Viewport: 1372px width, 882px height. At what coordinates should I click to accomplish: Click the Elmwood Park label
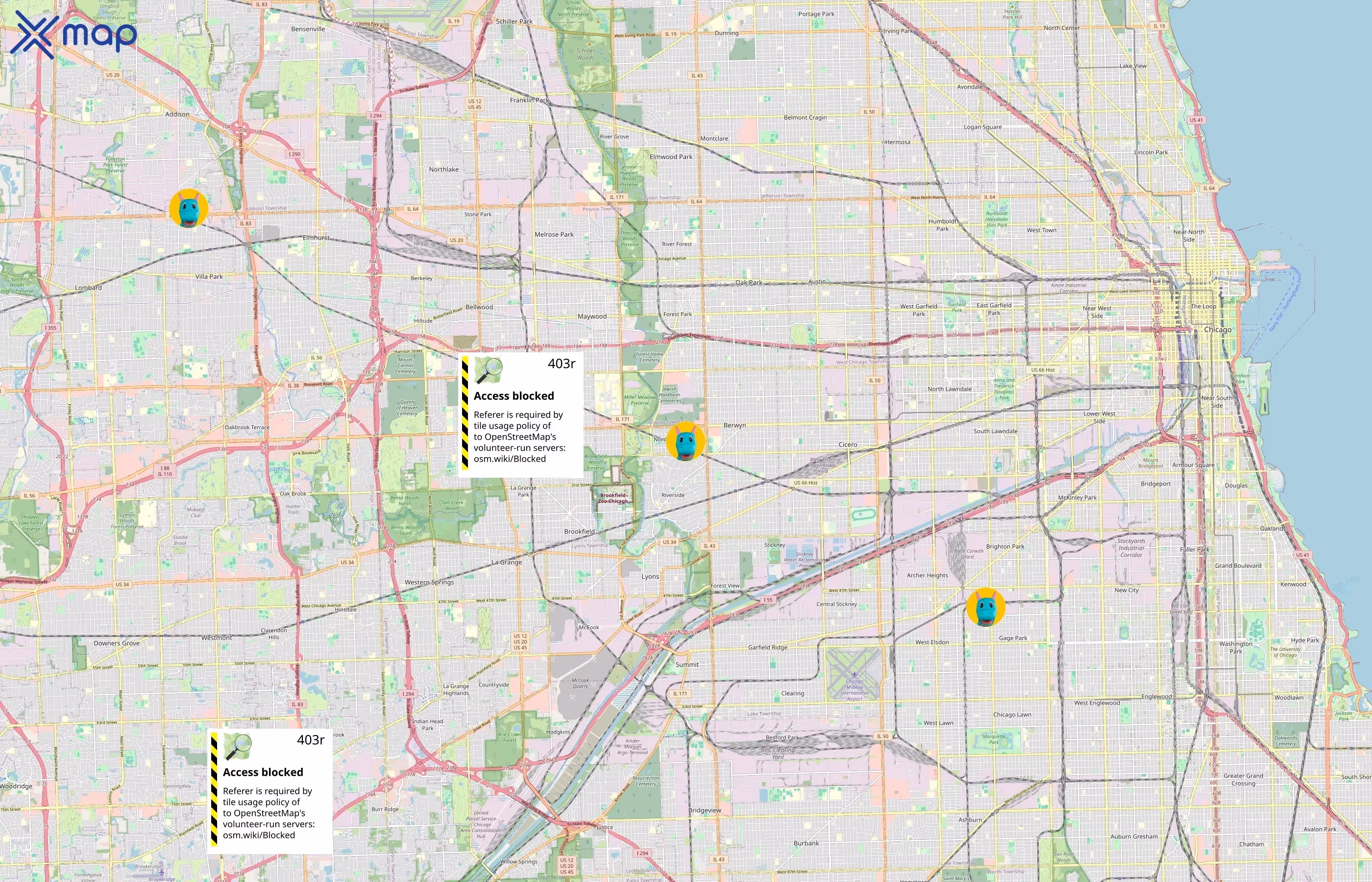[670, 157]
